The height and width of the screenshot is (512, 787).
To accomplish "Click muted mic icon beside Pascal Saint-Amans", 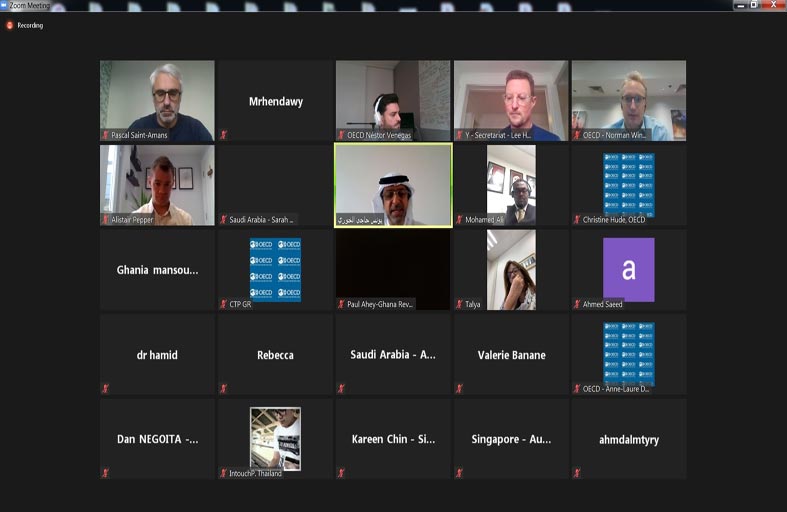I will coord(105,135).
